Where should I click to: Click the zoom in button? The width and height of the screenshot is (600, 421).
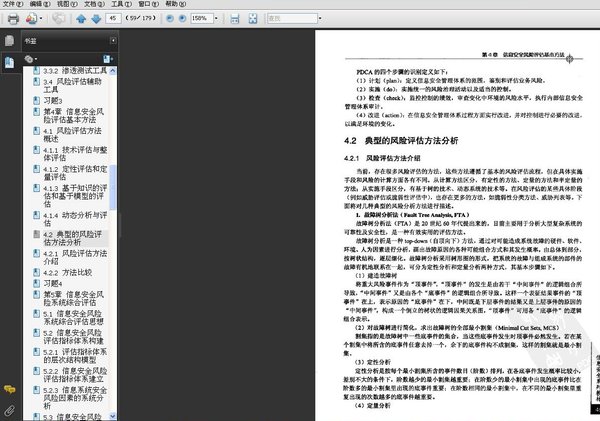pyautogui.click(x=181, y=19)
